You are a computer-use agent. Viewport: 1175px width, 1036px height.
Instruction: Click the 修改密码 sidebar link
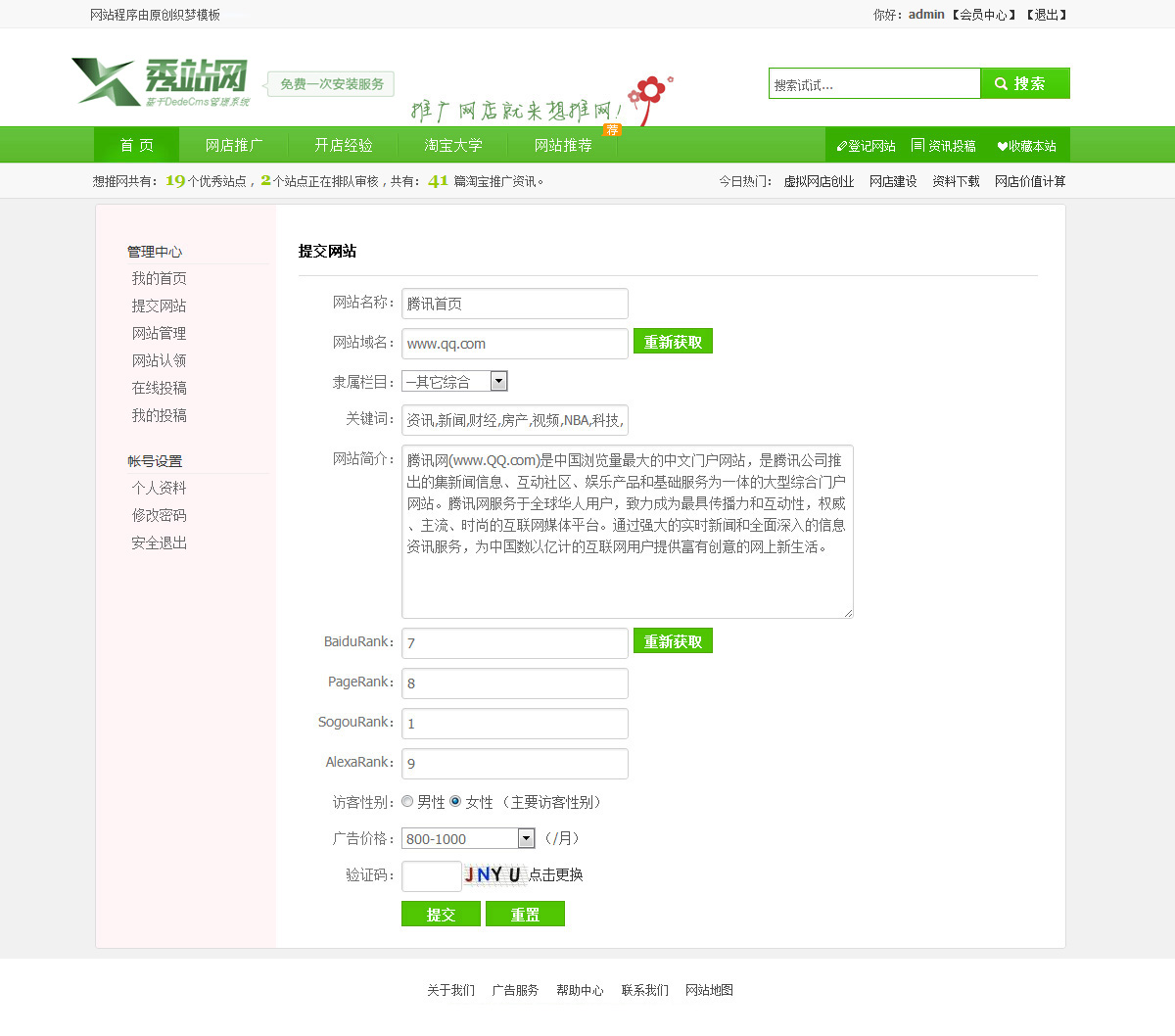[159, 515]
